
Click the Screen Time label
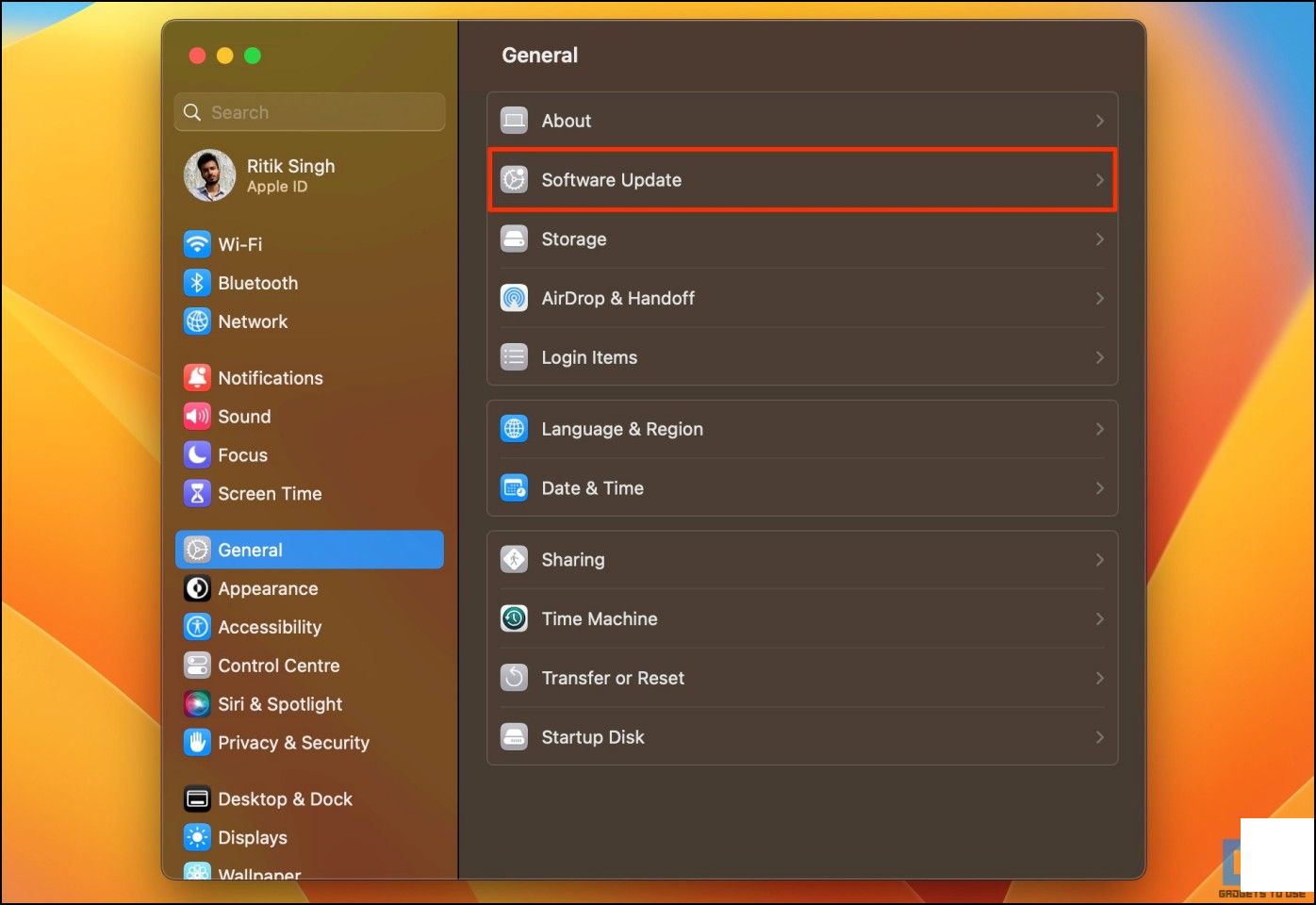pyautogui.click(x=270, y=494)
